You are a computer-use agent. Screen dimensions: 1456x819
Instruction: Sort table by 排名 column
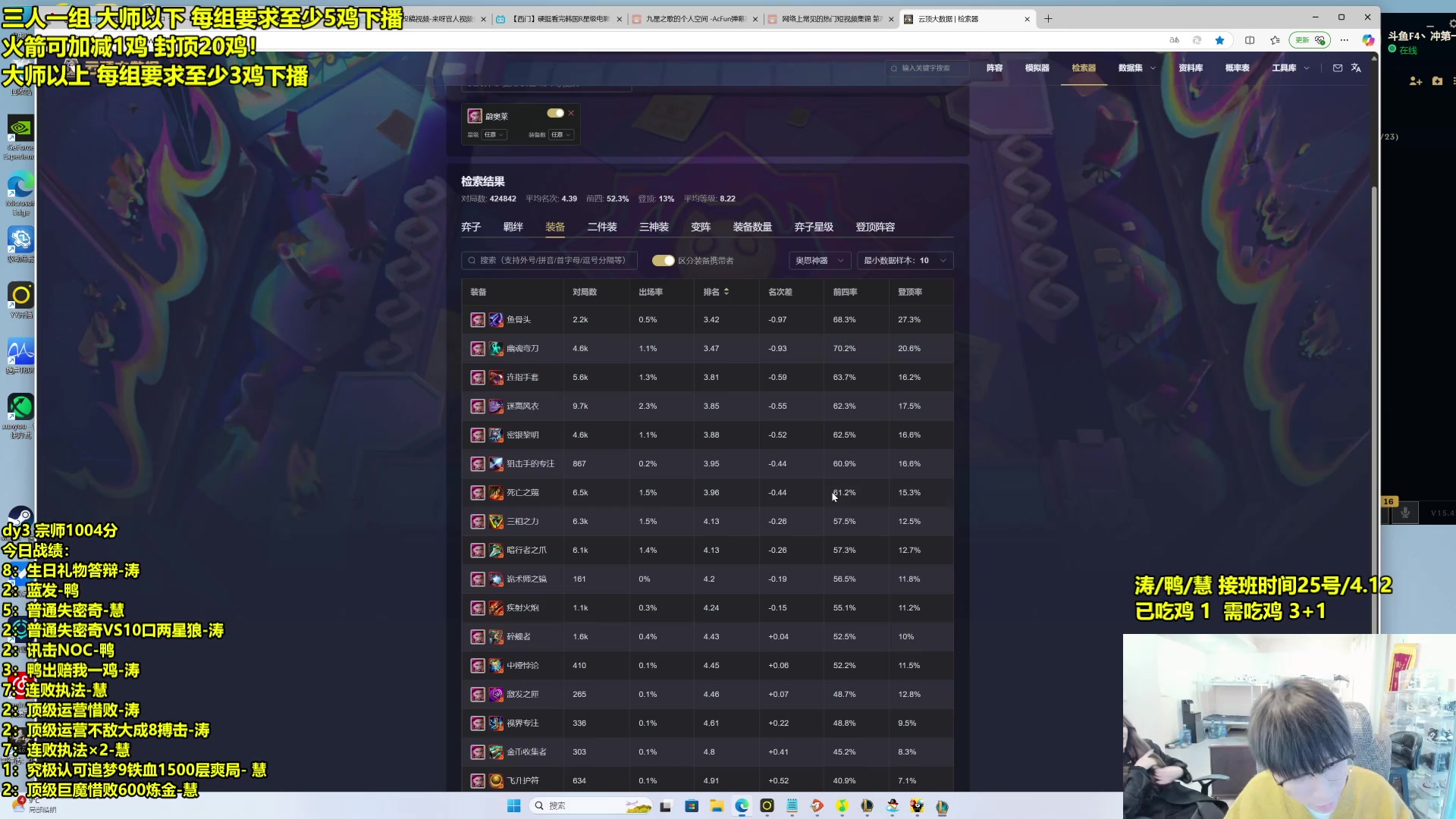(x=716, y=292)
